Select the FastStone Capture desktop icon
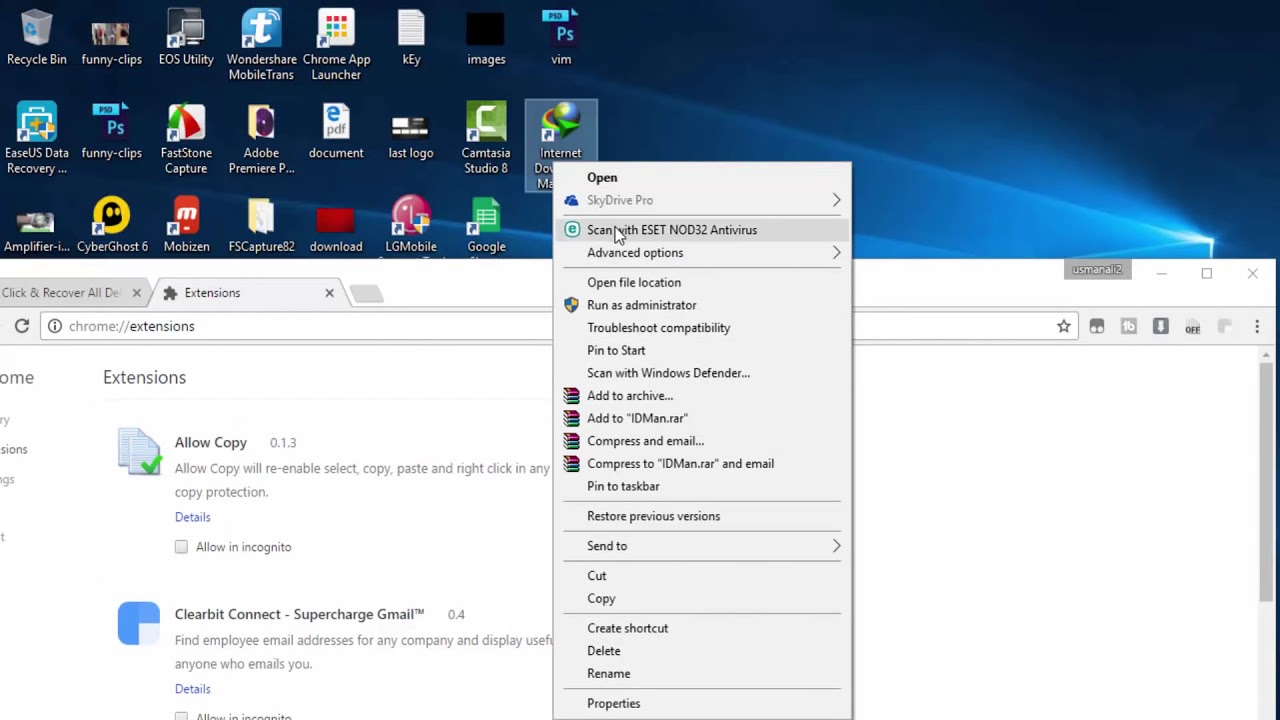The image size is (1280, 720). point(186,139)
